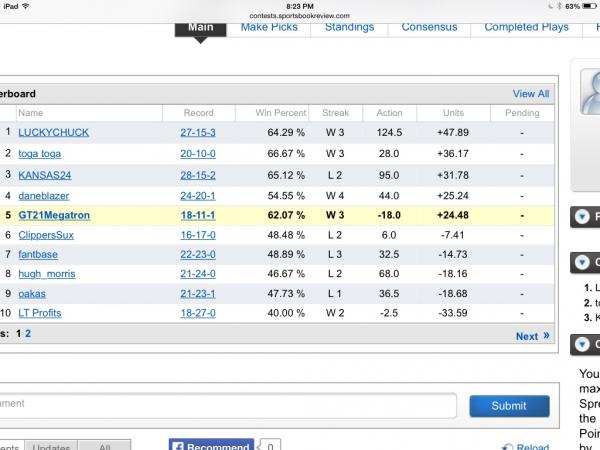The width and height of the screenshot is (600, 450).
Task: Go to Next leaderboard page
Action: [x=531, y=336]
